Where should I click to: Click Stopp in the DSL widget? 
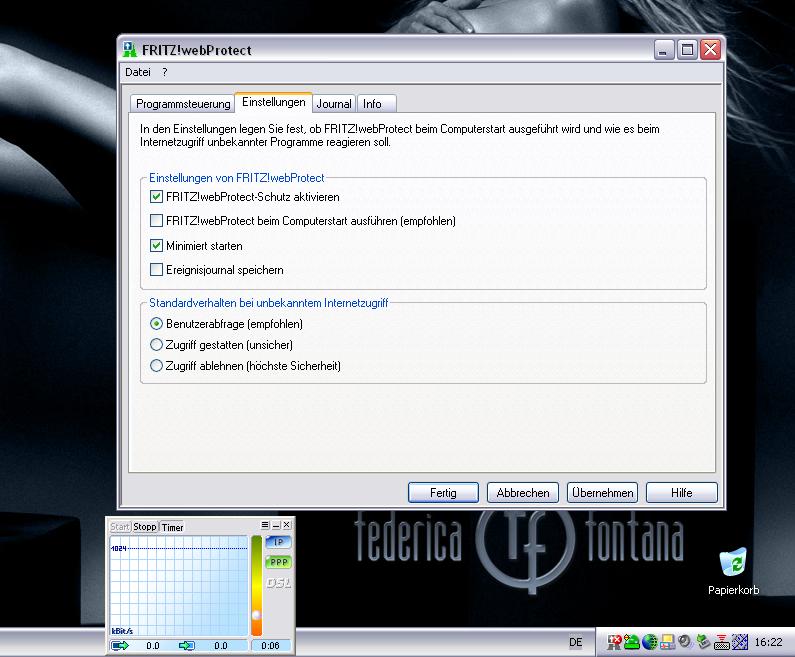(x=145, y=527)
